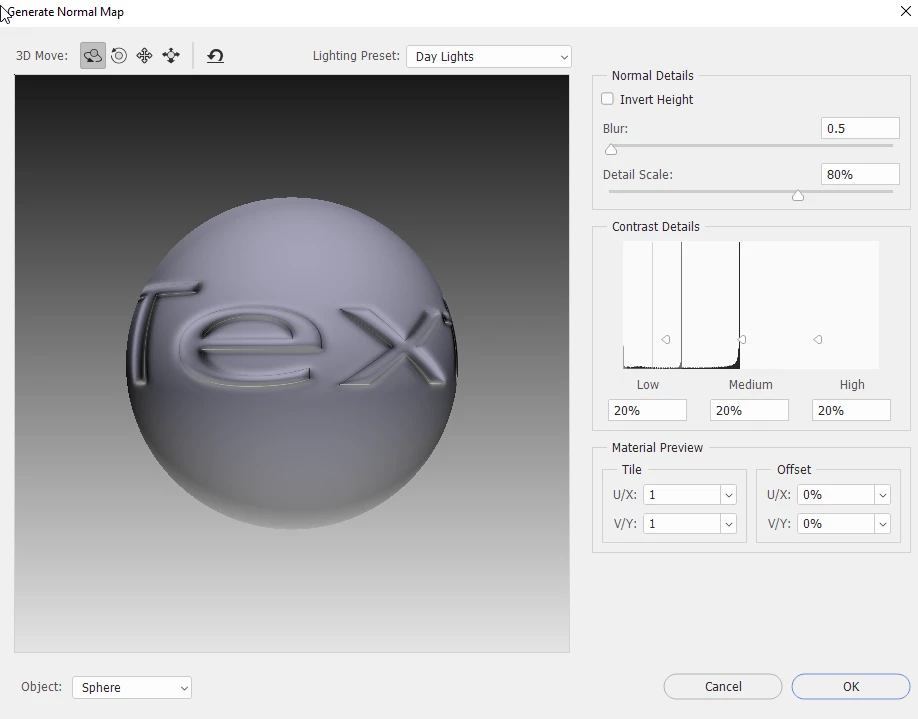The width and height of the screenshot is (918, 719).
Task: Select the 3D rotate object tool
Action: pyautogui.click(x=93, y=56)
